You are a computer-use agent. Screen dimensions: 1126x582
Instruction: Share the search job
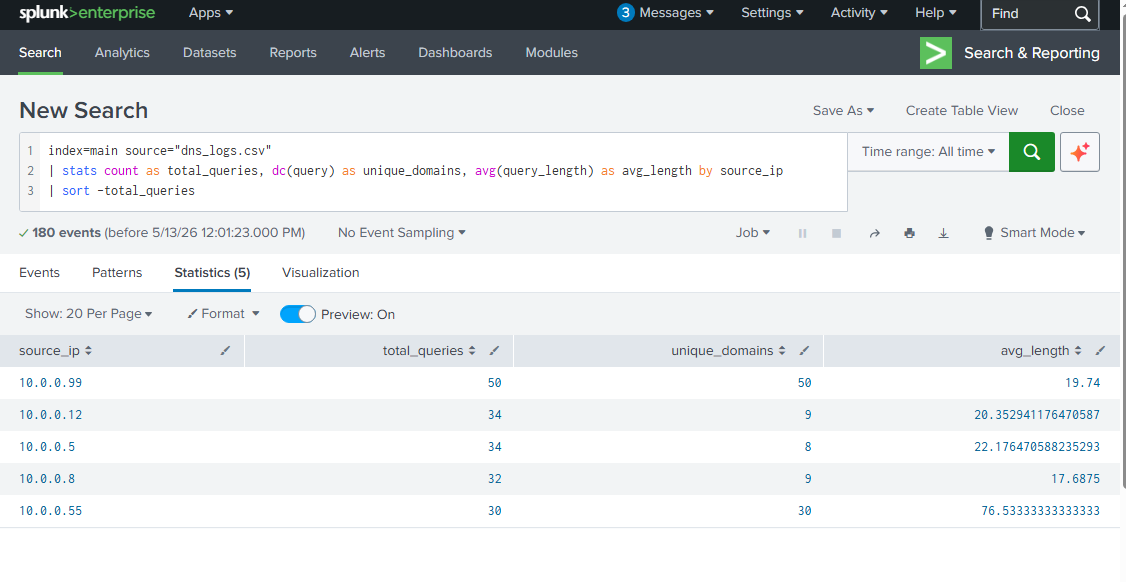[874, 234]
